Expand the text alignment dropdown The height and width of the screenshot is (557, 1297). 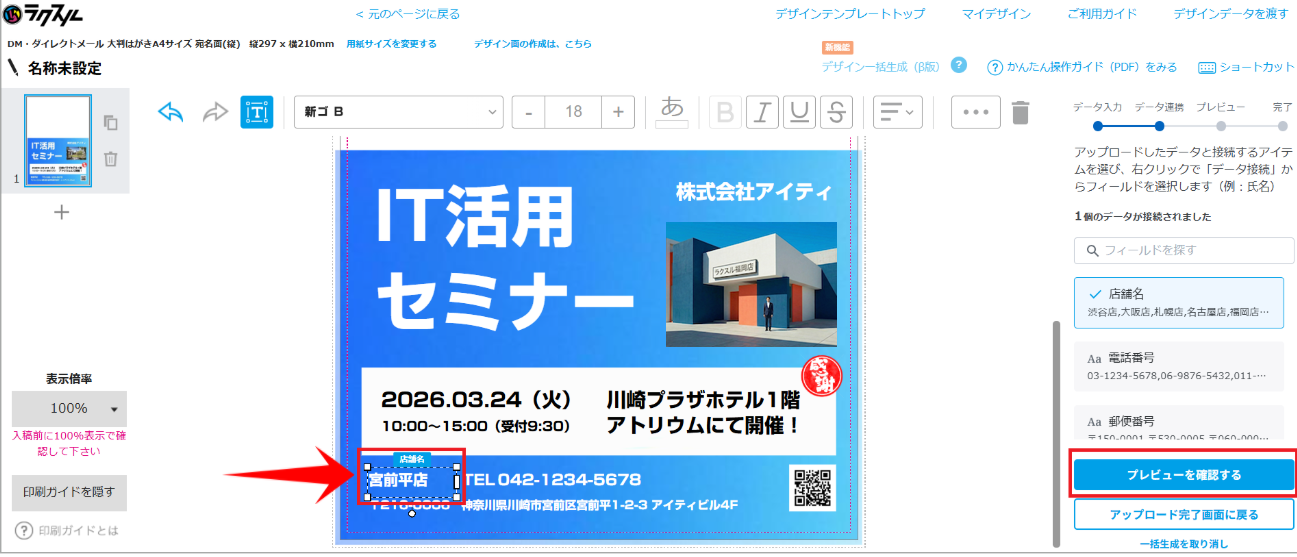click(x=897, y=112)
